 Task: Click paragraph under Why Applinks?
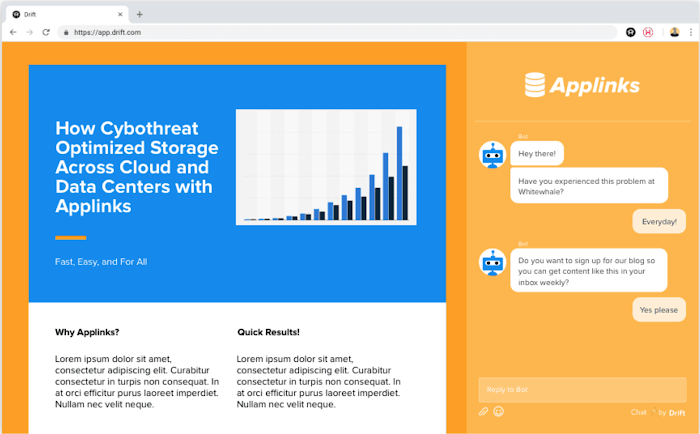coord(137,382)
